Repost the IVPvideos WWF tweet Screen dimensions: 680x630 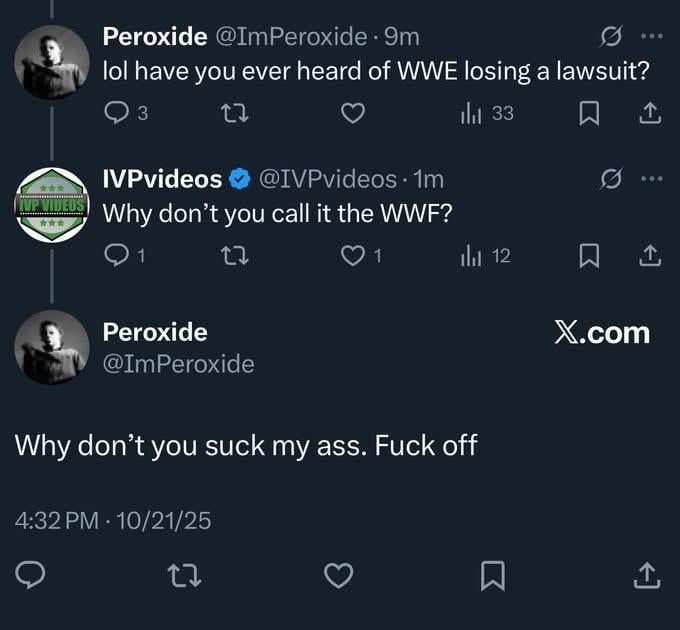click(234, 256)
